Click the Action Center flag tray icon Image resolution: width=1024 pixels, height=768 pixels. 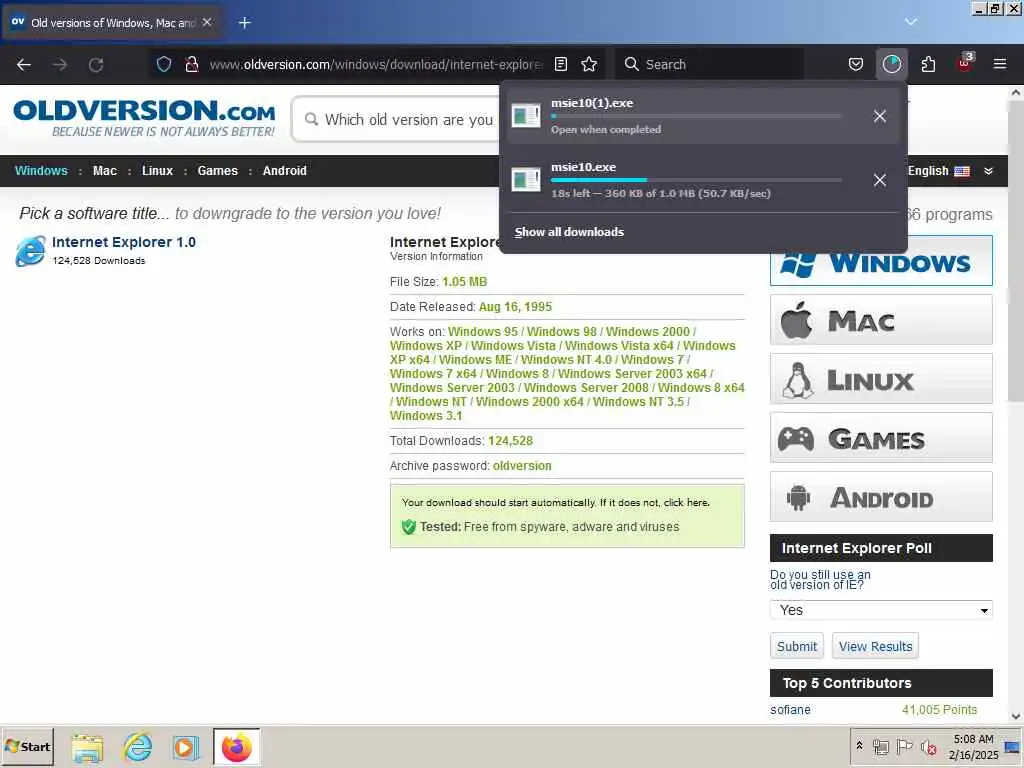[x=904, y=746]
